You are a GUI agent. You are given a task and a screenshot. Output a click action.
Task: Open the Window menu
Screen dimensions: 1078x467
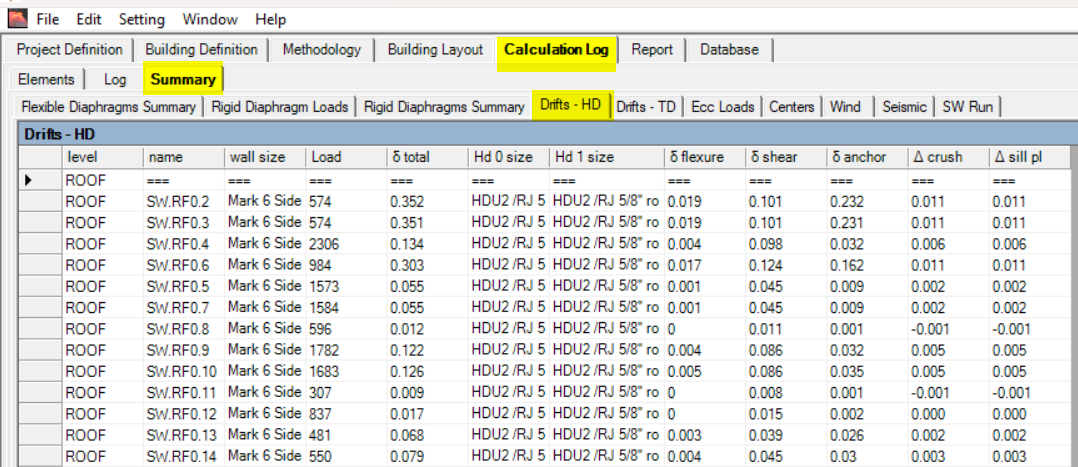[x=210, y=19]
